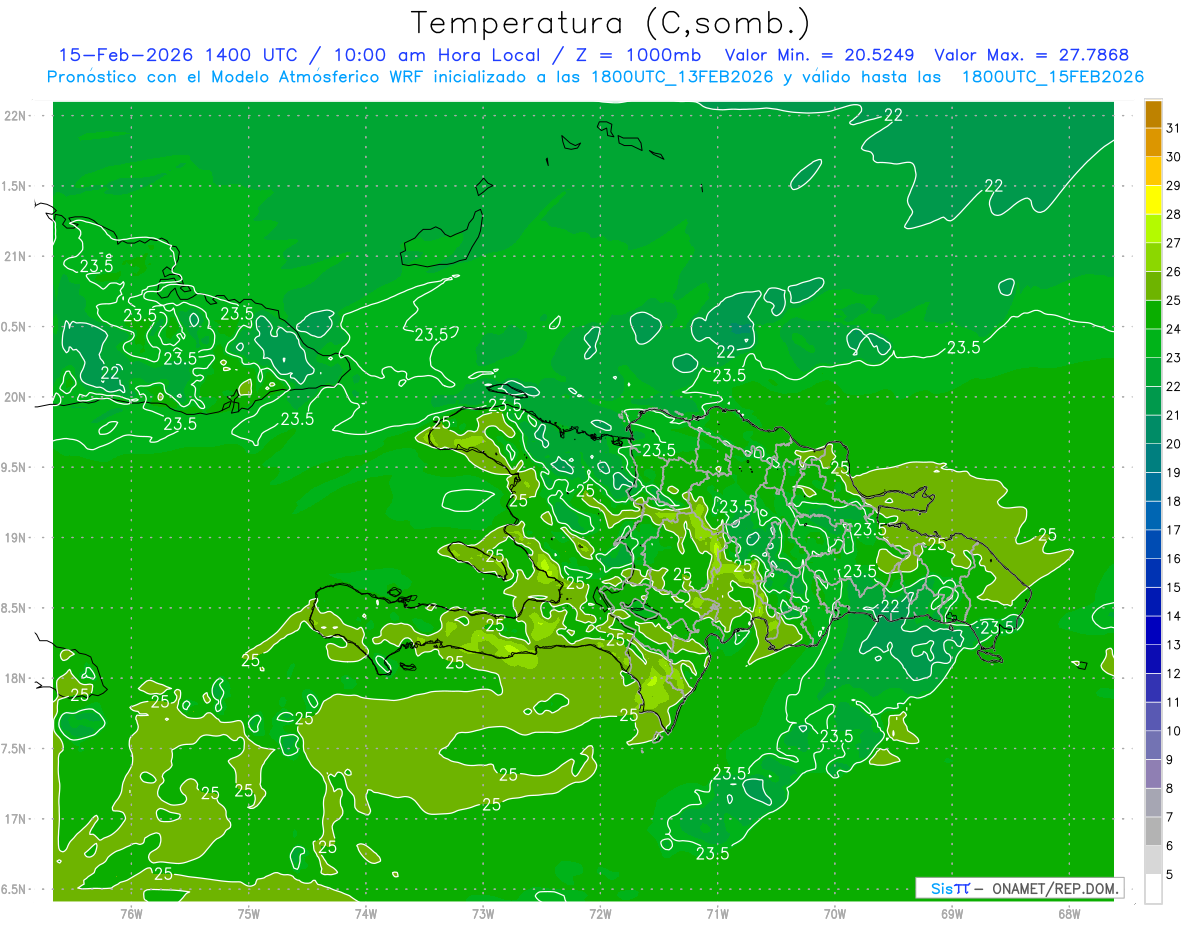This screenshot has height=927, width=1200.
Task: Click the color scale value "12"
Action: [1174, 674]
